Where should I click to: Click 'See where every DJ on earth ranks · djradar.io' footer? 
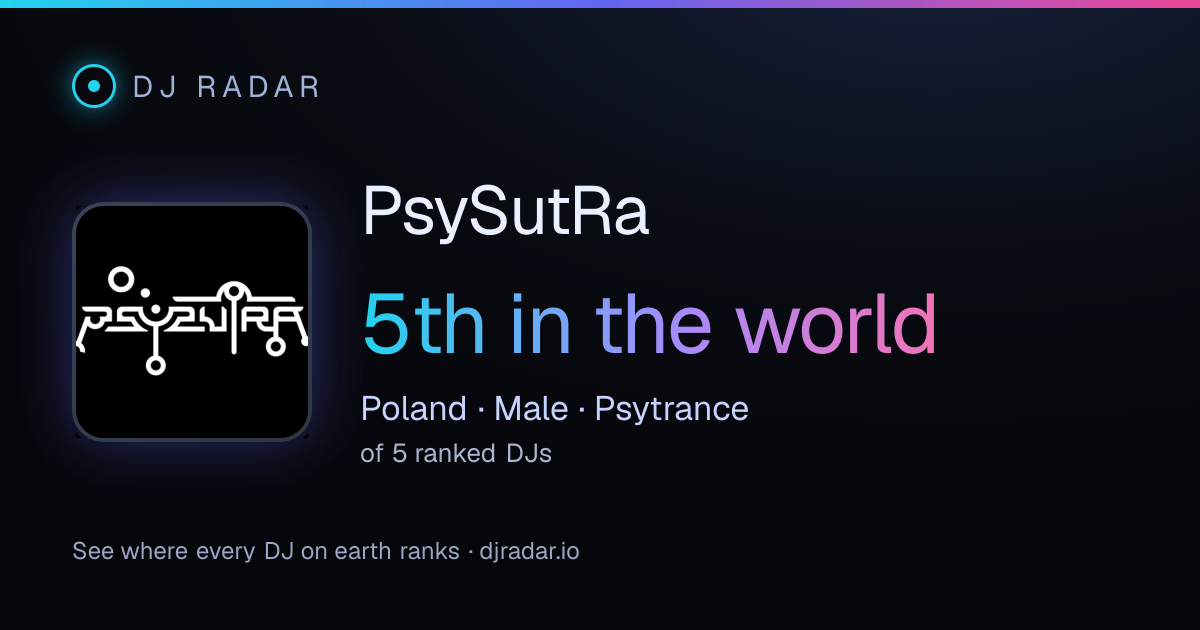[x=326, y=551]
